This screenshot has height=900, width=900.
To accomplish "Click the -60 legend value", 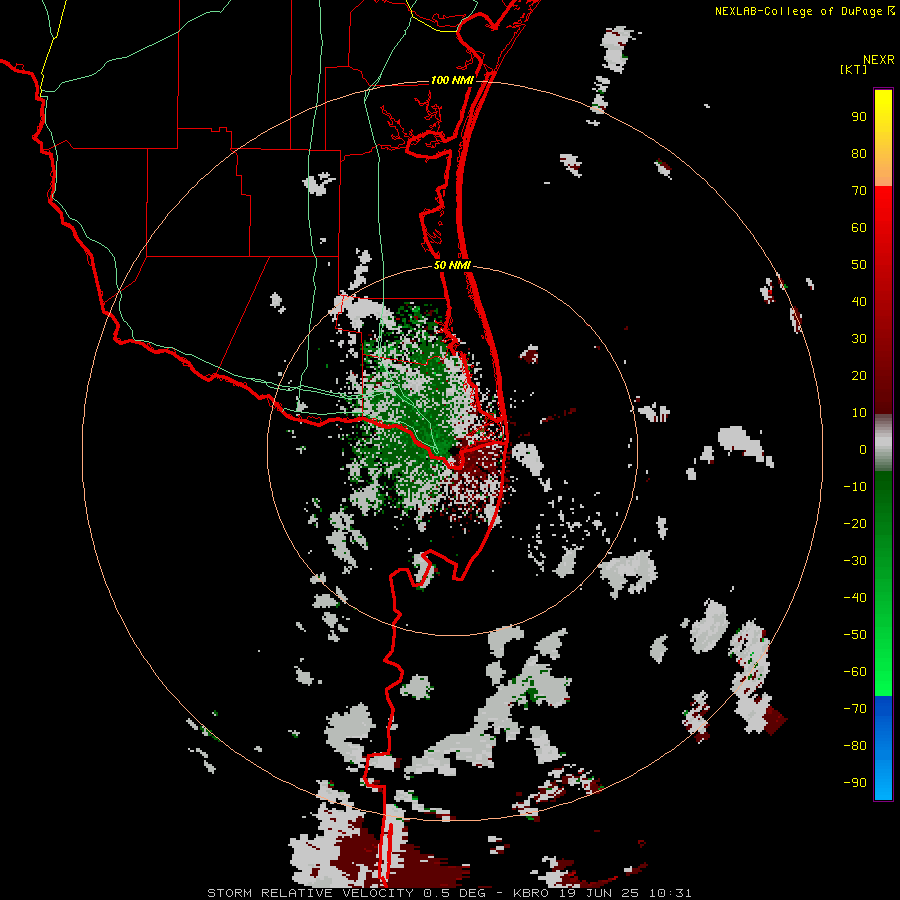I will point(855,672).
